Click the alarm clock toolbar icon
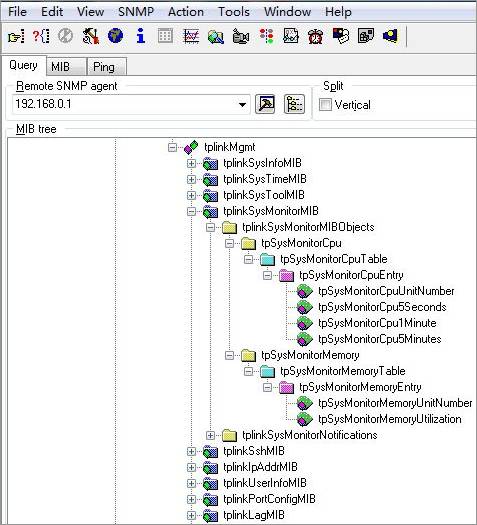 [x=315, y=36]
